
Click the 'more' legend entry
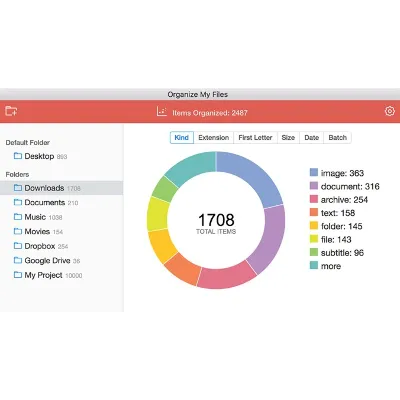325,266
